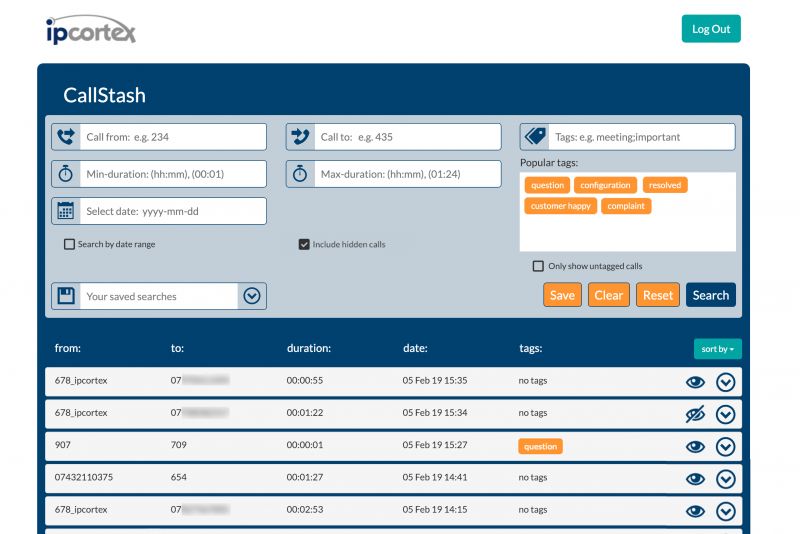
Task: Click the Reset button
Action: click(x=658, y=295)
